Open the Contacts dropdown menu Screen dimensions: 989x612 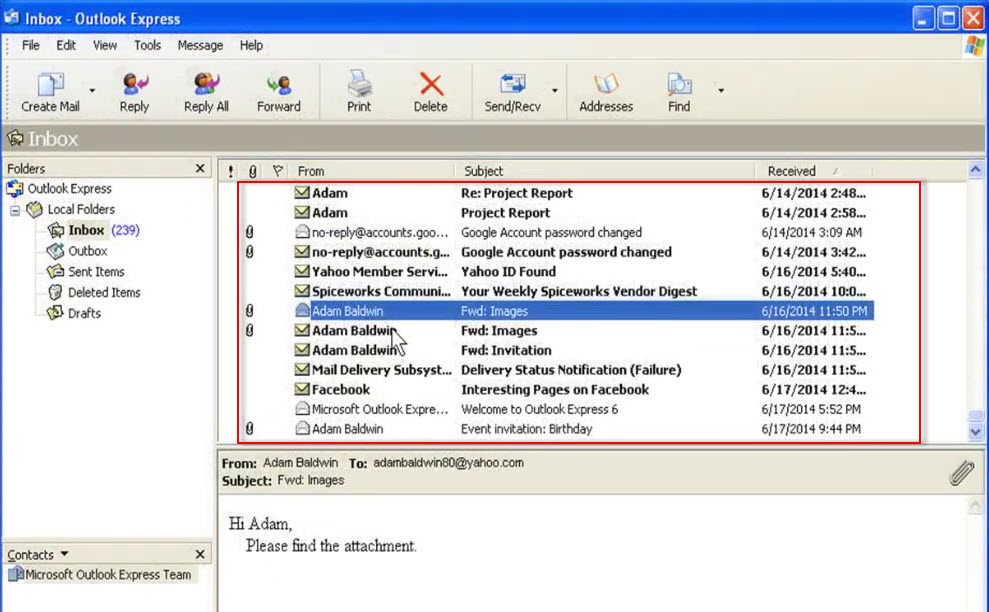click(x=64, y=554)
